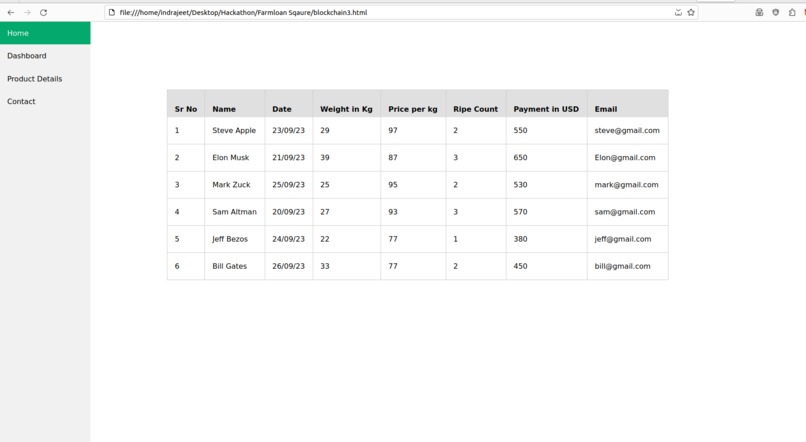Click weight 22 in Jeff Bezos row
Screen dimensions: 806x442
click(x=325, y=239)
